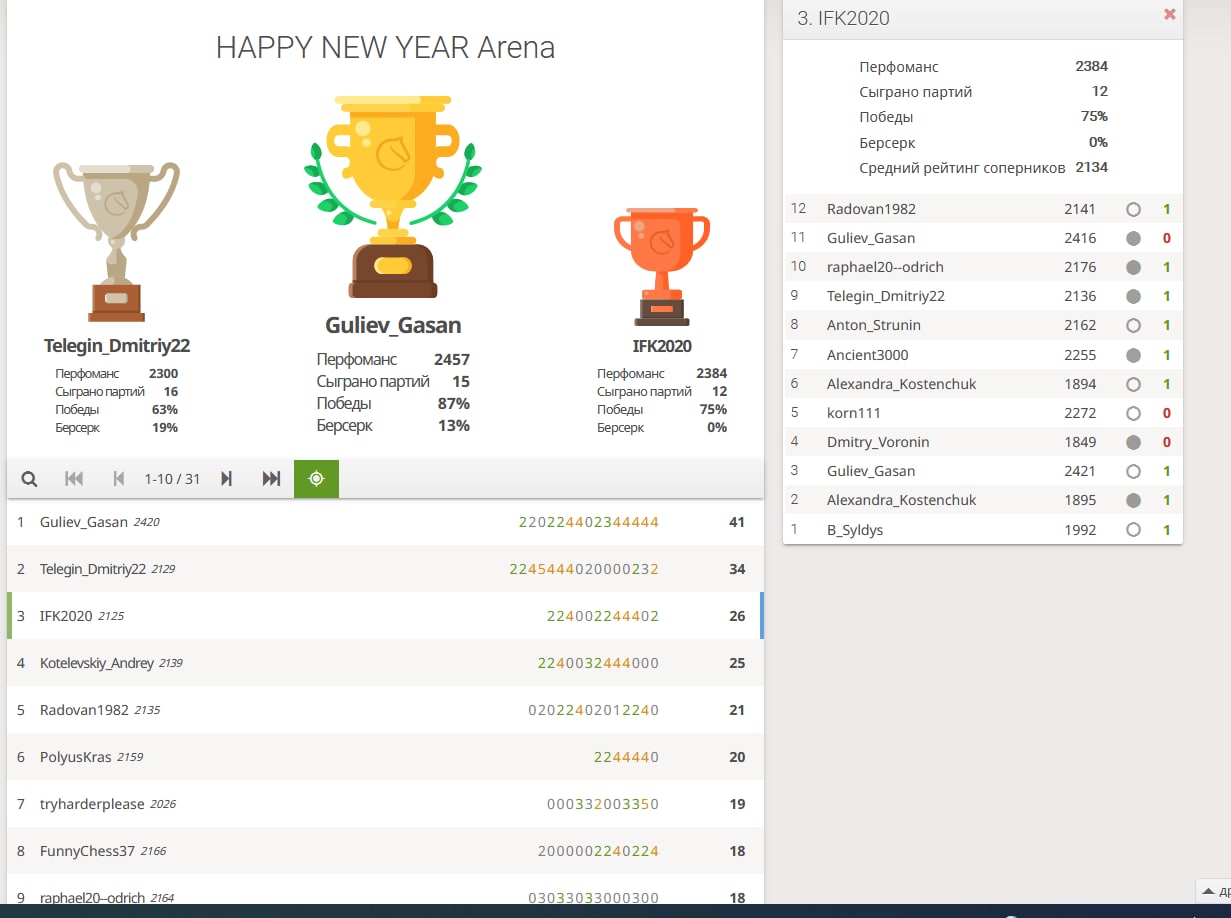Jump to last standings page
The image size is (1231, 918).
pyautogui.click(x=271, y=479)
